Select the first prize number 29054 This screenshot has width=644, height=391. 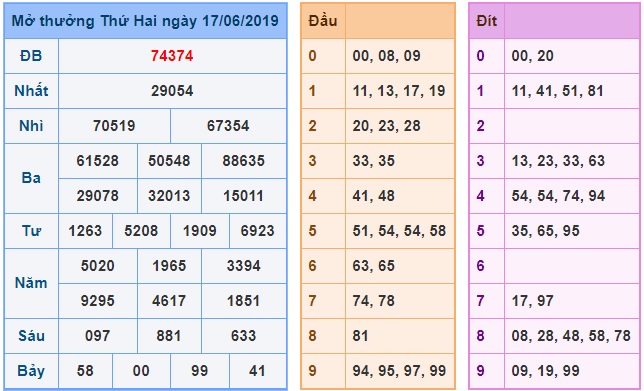click(172, 91)
